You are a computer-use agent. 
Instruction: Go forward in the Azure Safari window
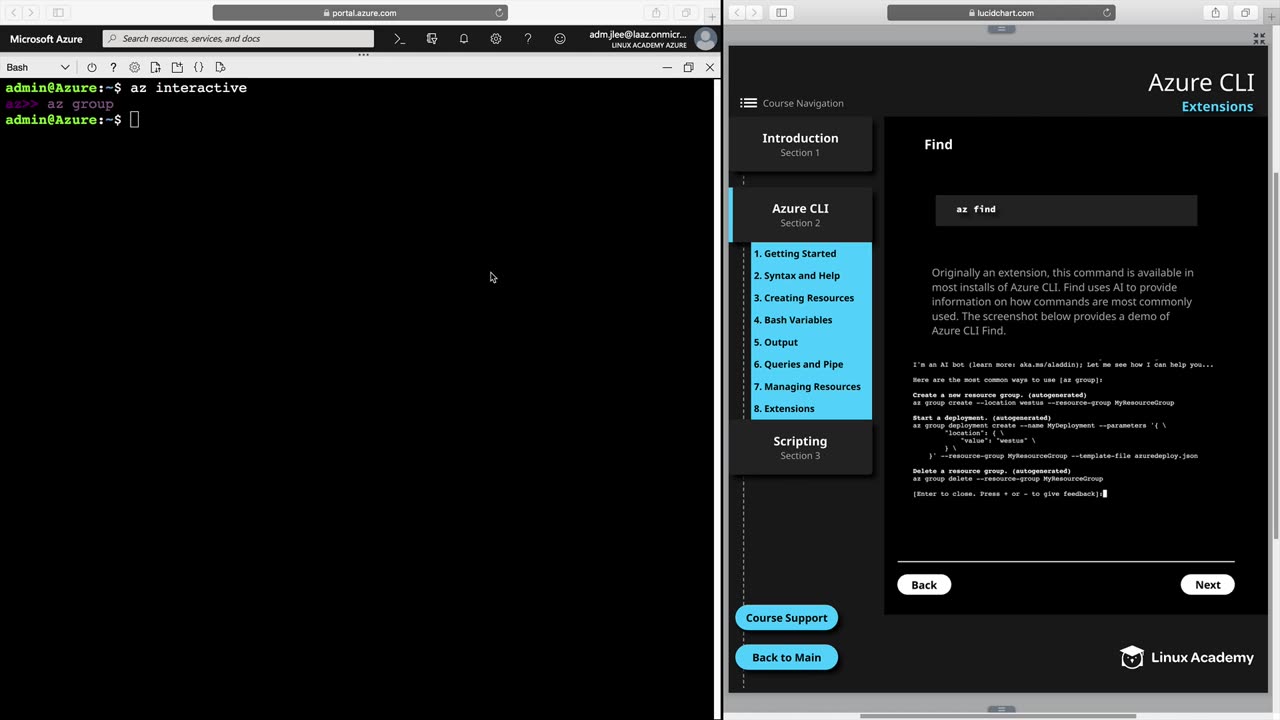point(31,13)
